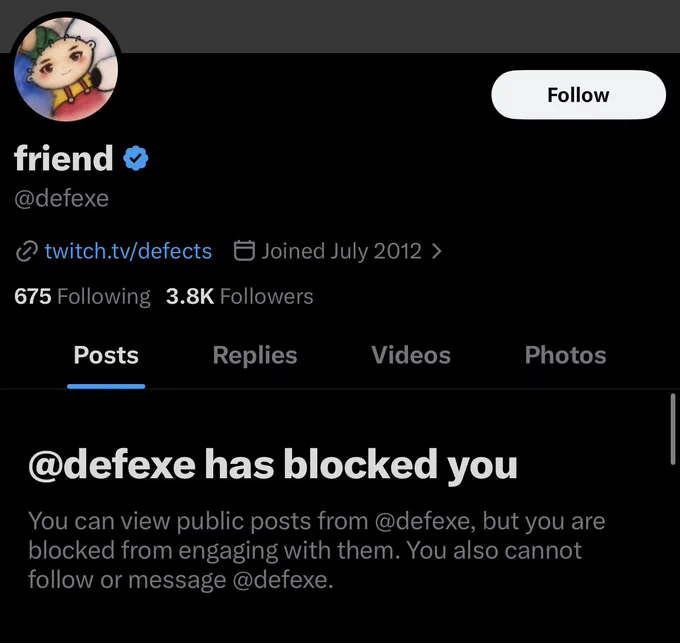Click the "@defexe has blocked you" heading
This screenshot has width=680, height=643.
pos(273,465)
